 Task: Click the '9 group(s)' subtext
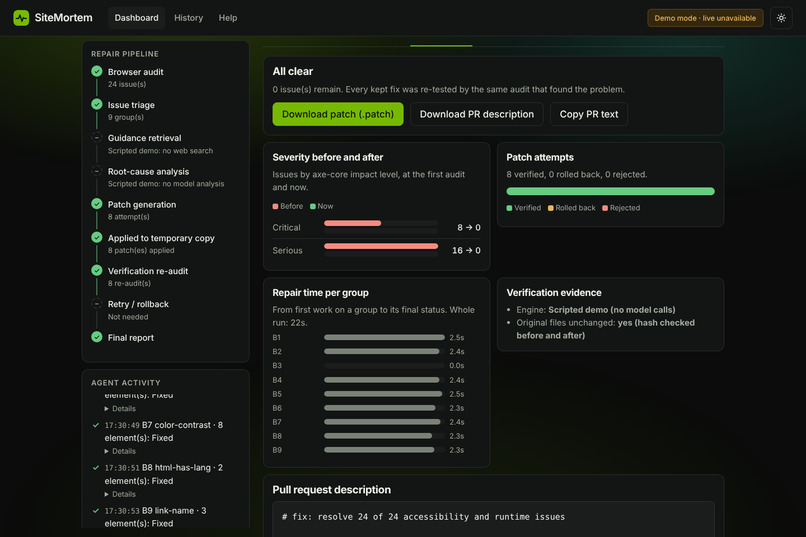[126, 117]
